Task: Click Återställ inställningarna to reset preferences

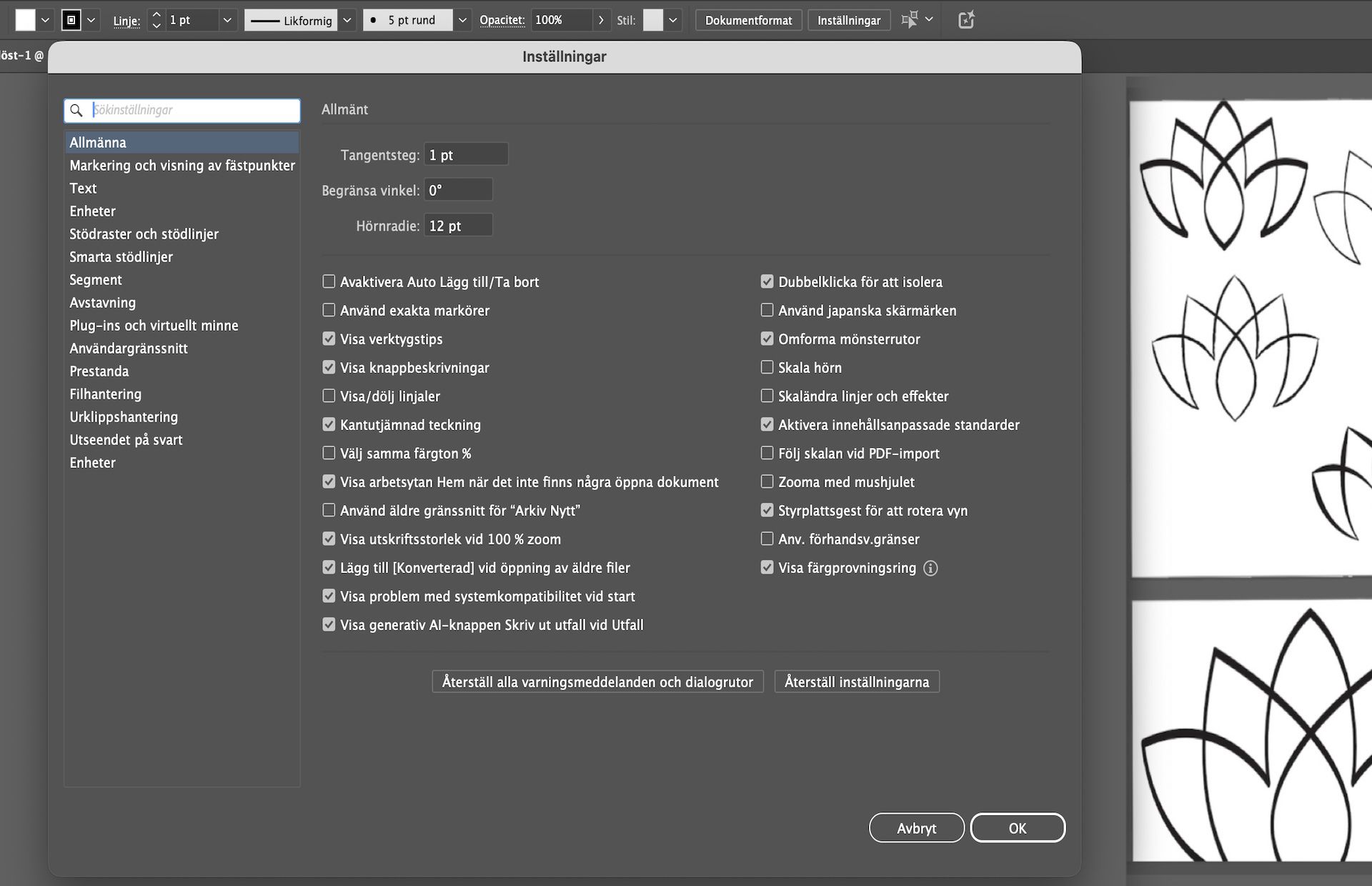Action: click(856, 682)
